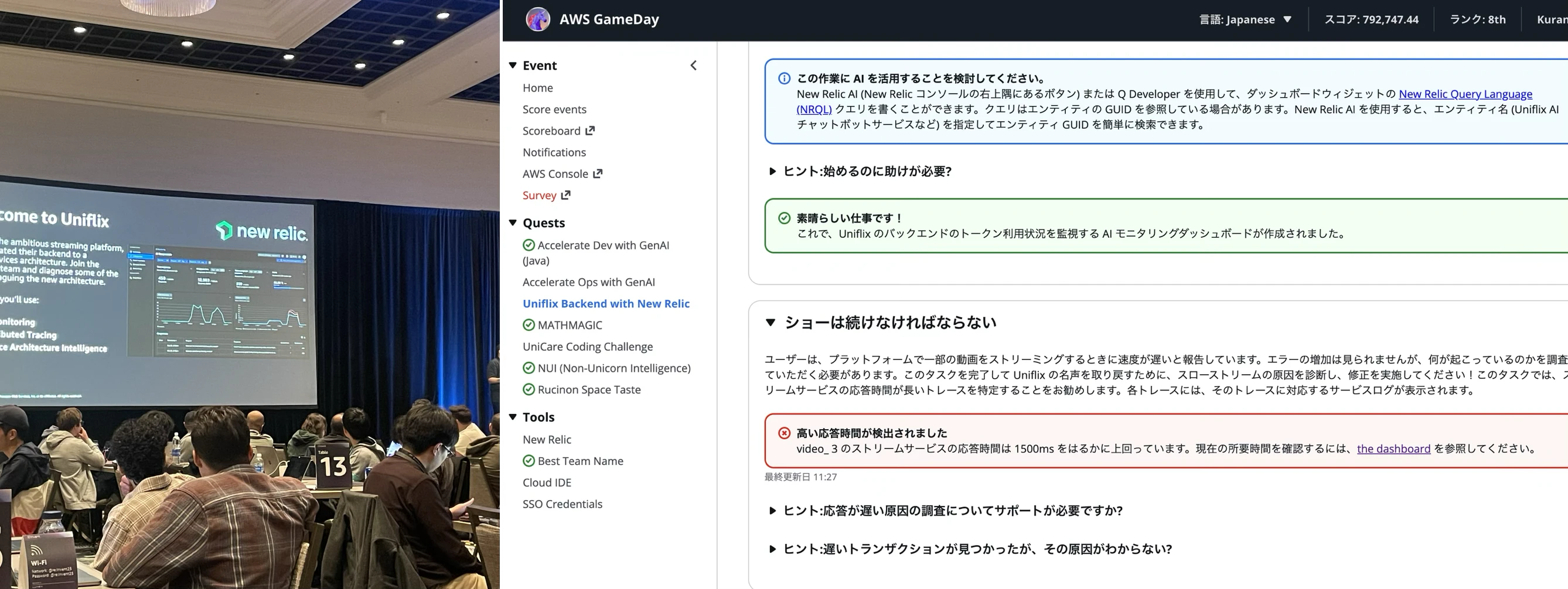Screen dimensions: 1568x589
Task: Expand hint ヒント:遅いトランザクションが見つかったが、その原因がわからない?
Action: 970,549
